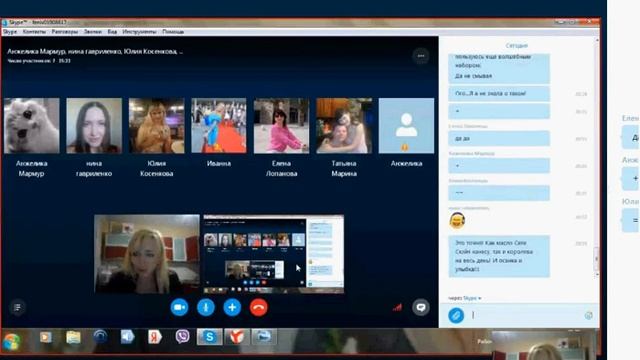Open the Windows Start button
640x360 pixels.
click(x=11, y=341)
